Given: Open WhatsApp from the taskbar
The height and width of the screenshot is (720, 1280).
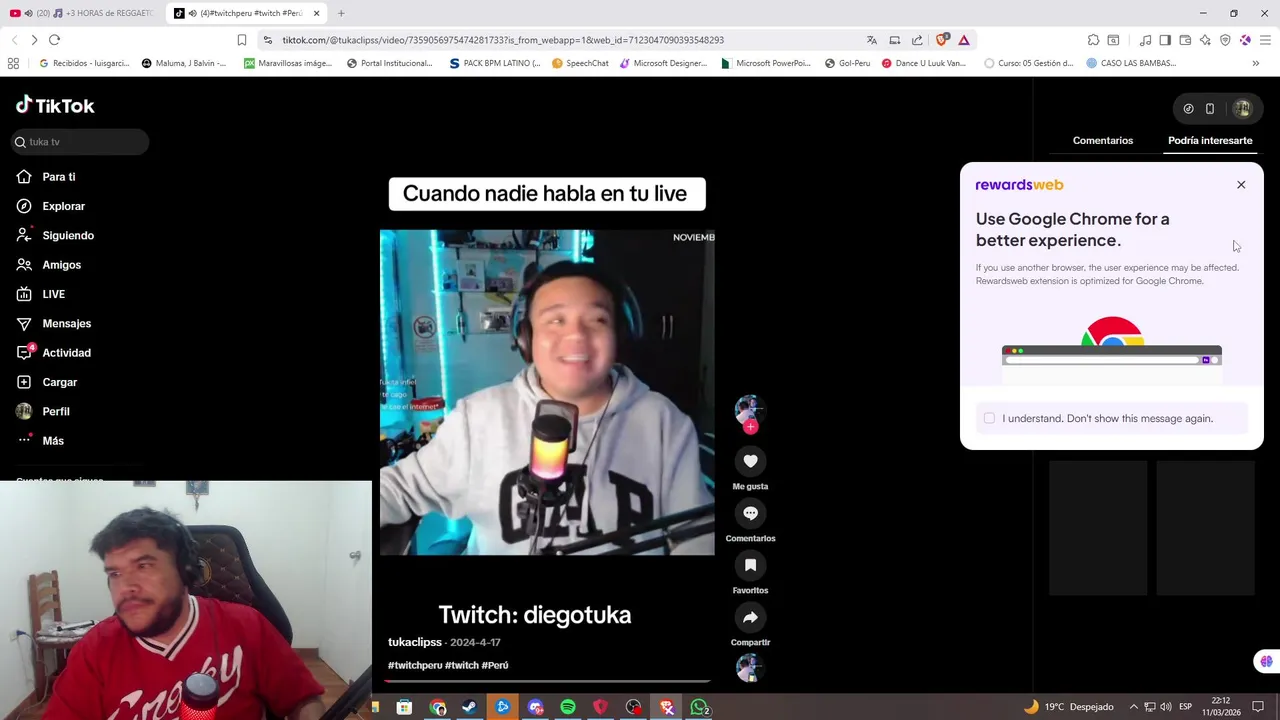Looking at the screenshot, I should tap(699, 708).
